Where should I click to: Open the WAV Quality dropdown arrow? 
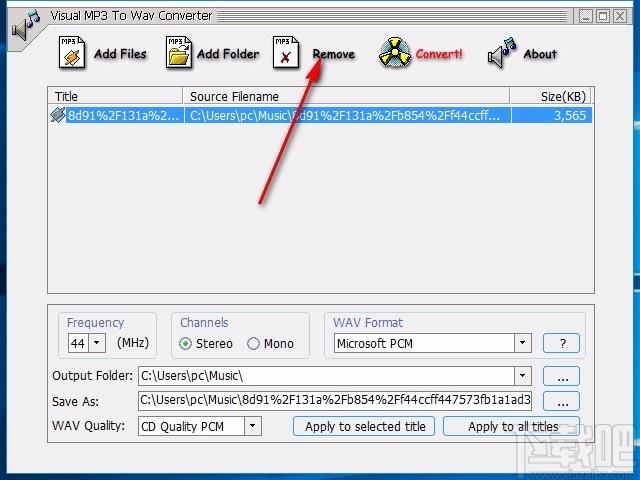[x=253, y=426]
